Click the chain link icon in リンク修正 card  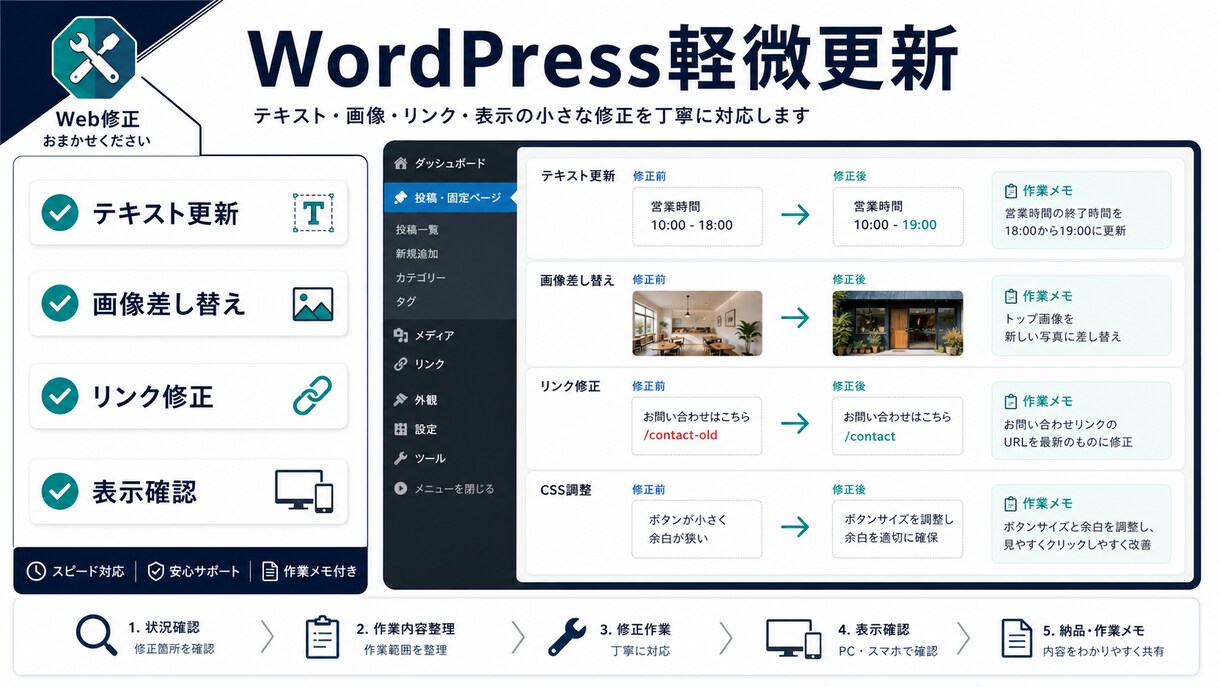click(312, 395)
